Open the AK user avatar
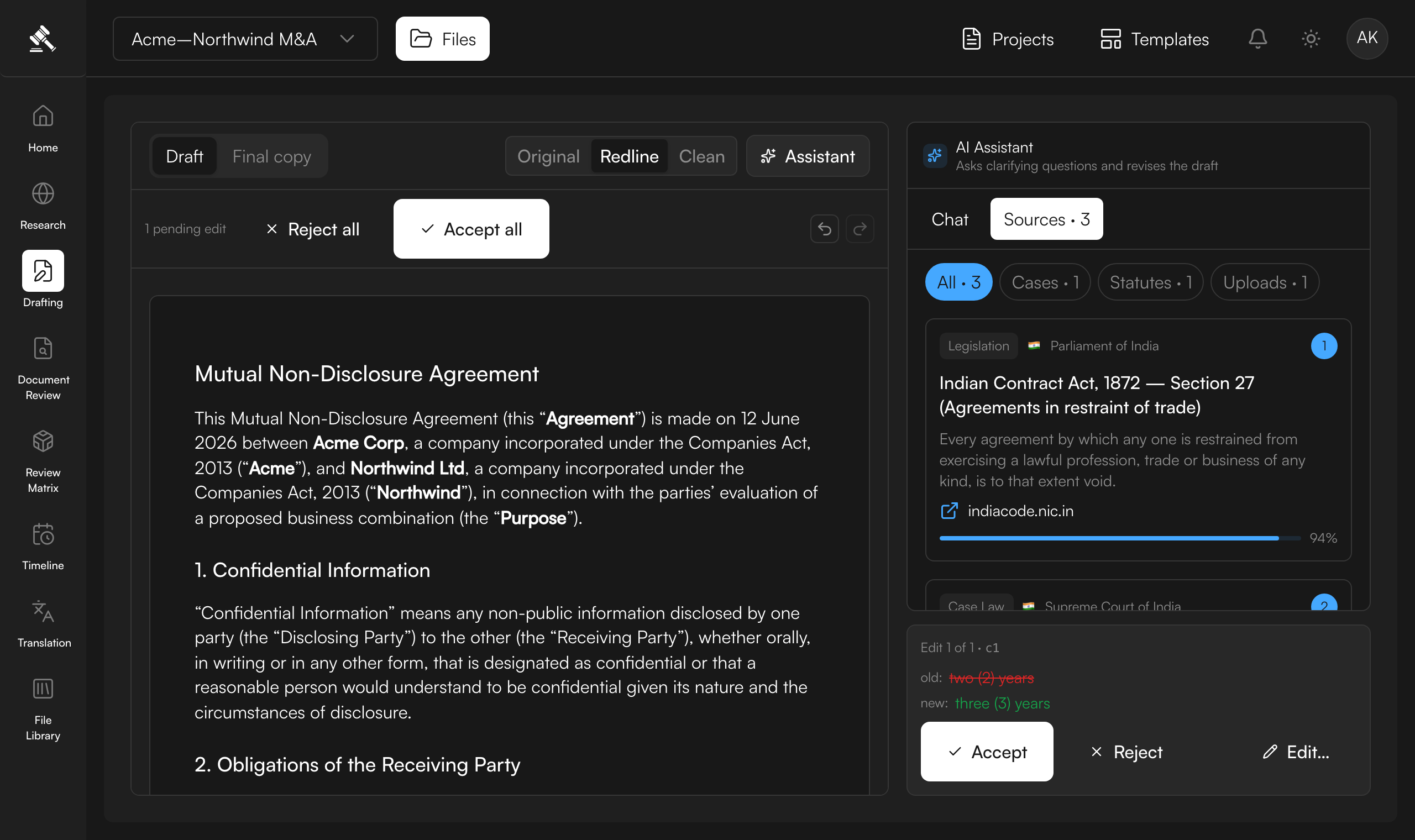1415x840 pixels. tap(1367, 39)
